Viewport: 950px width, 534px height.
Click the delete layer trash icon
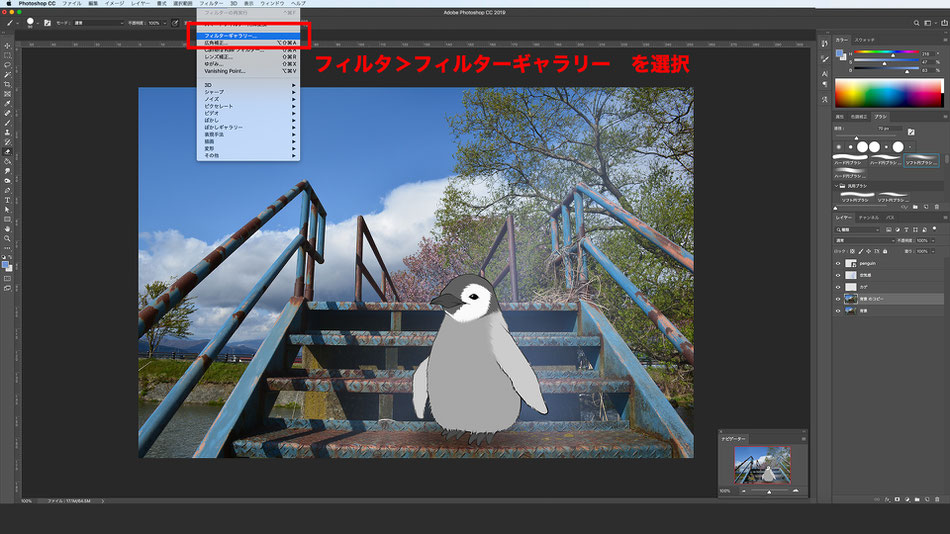pos(937,499)
